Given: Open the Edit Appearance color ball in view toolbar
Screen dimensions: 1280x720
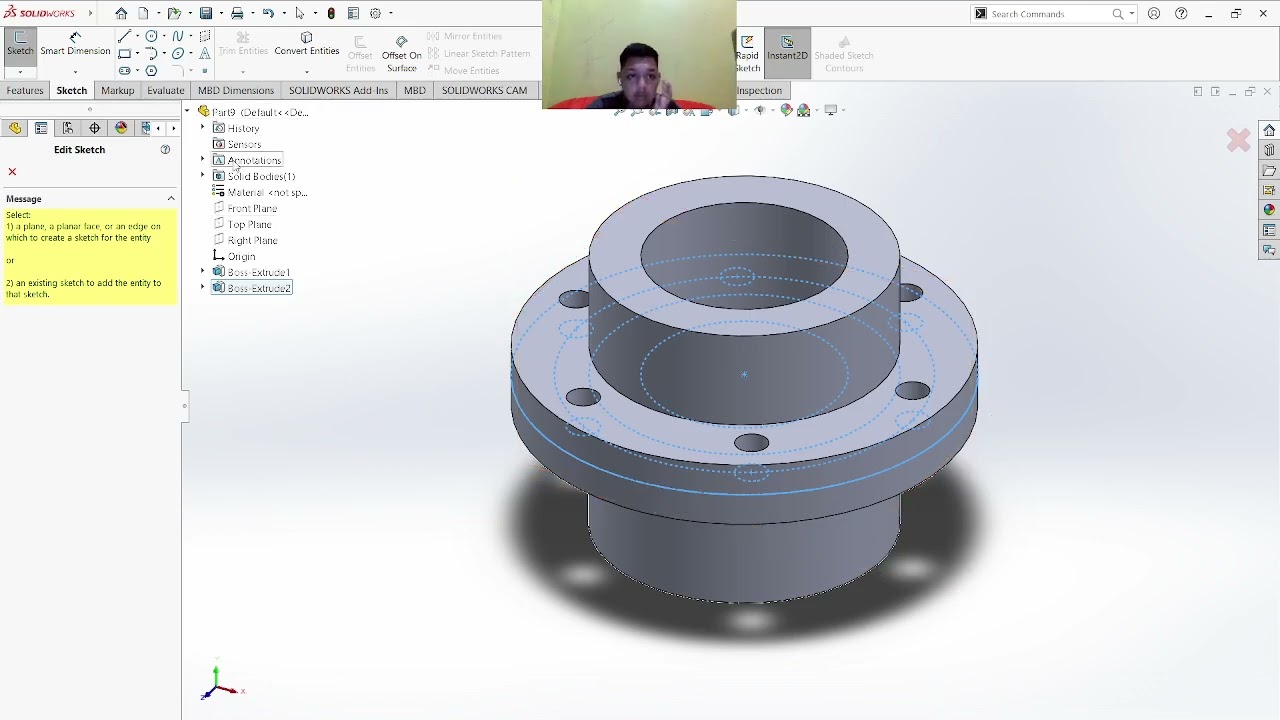Looking at the screenshot, I should click(x=786, y=110).
